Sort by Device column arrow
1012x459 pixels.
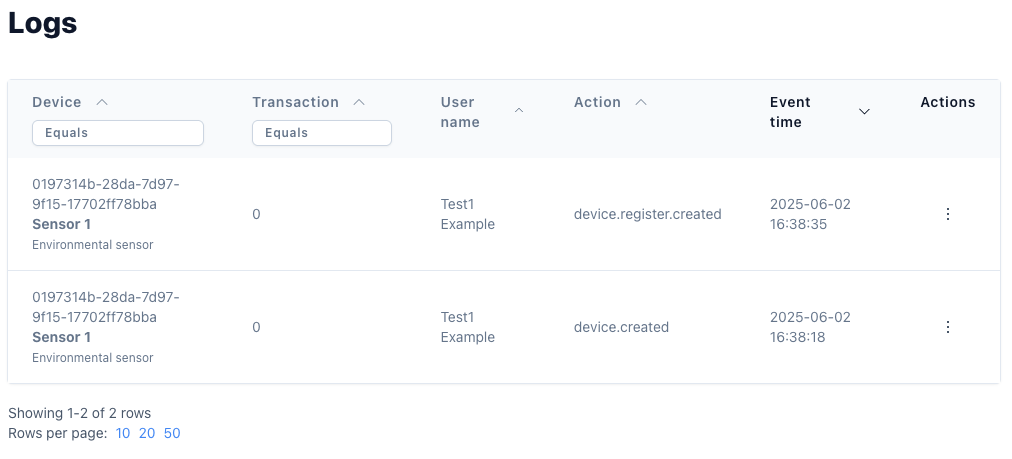(x=102, y=102)
